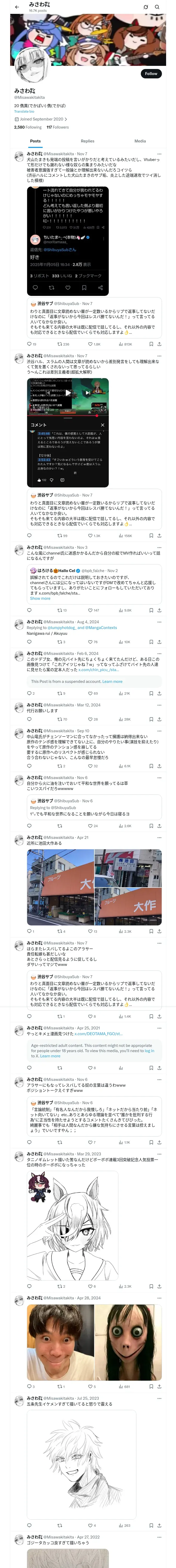Expand Hallo Cel quoted post with Show more
Screen dimensions: 176x1568
[x=40, y=598]
